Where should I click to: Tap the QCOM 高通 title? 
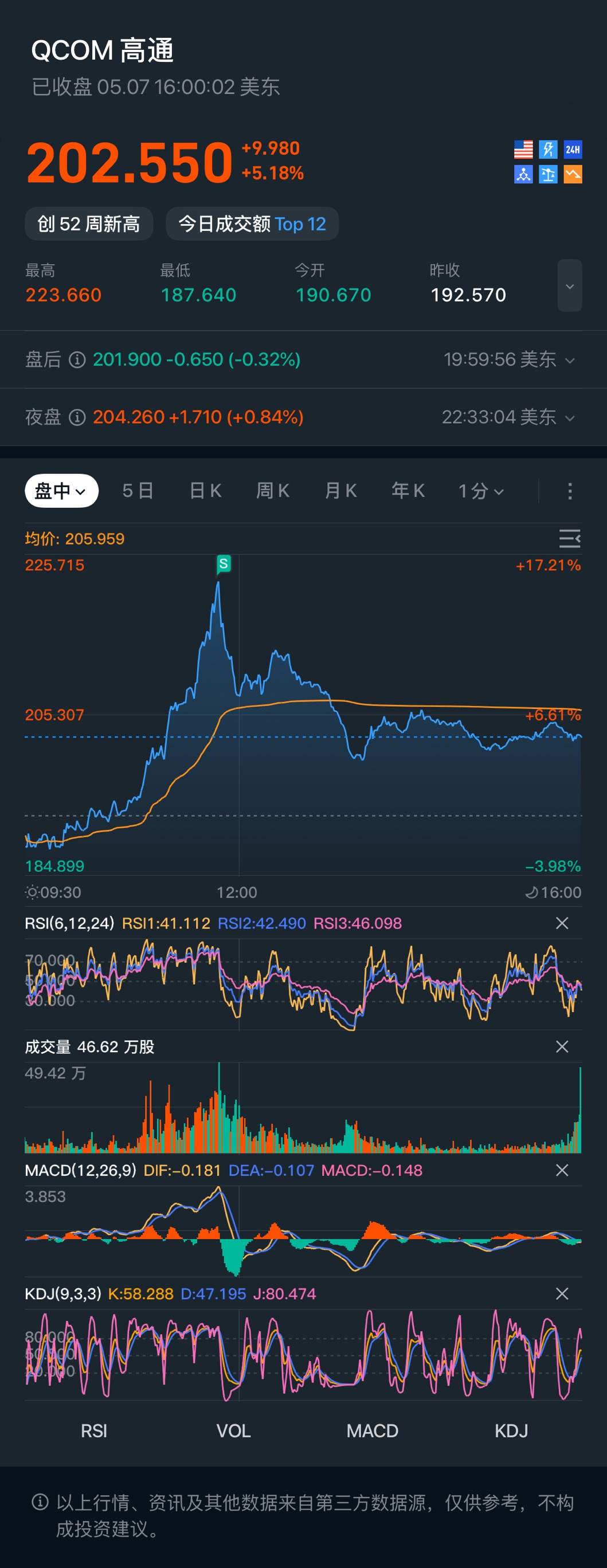(102, 50)
